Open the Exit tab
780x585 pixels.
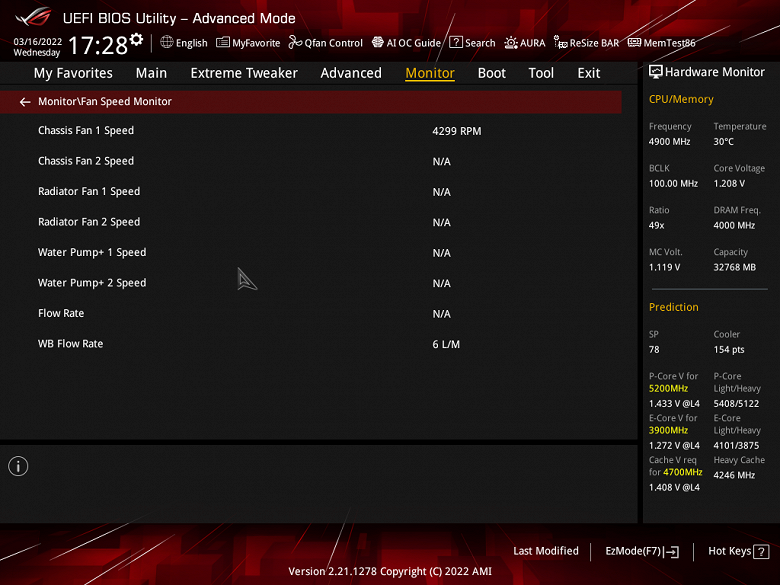click(x=588, y=73)
